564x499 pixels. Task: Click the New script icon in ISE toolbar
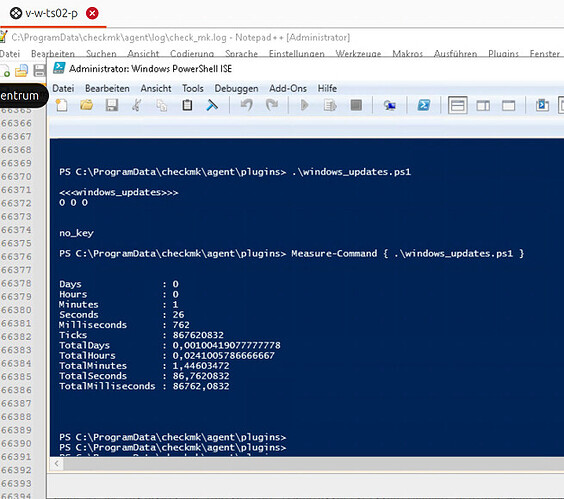pyautogui.click(x=62, y=105)
